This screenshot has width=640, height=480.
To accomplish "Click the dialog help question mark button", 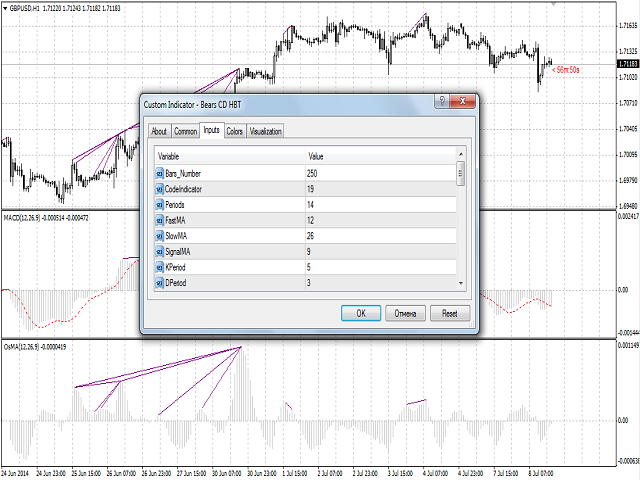I will coord(442,101).
